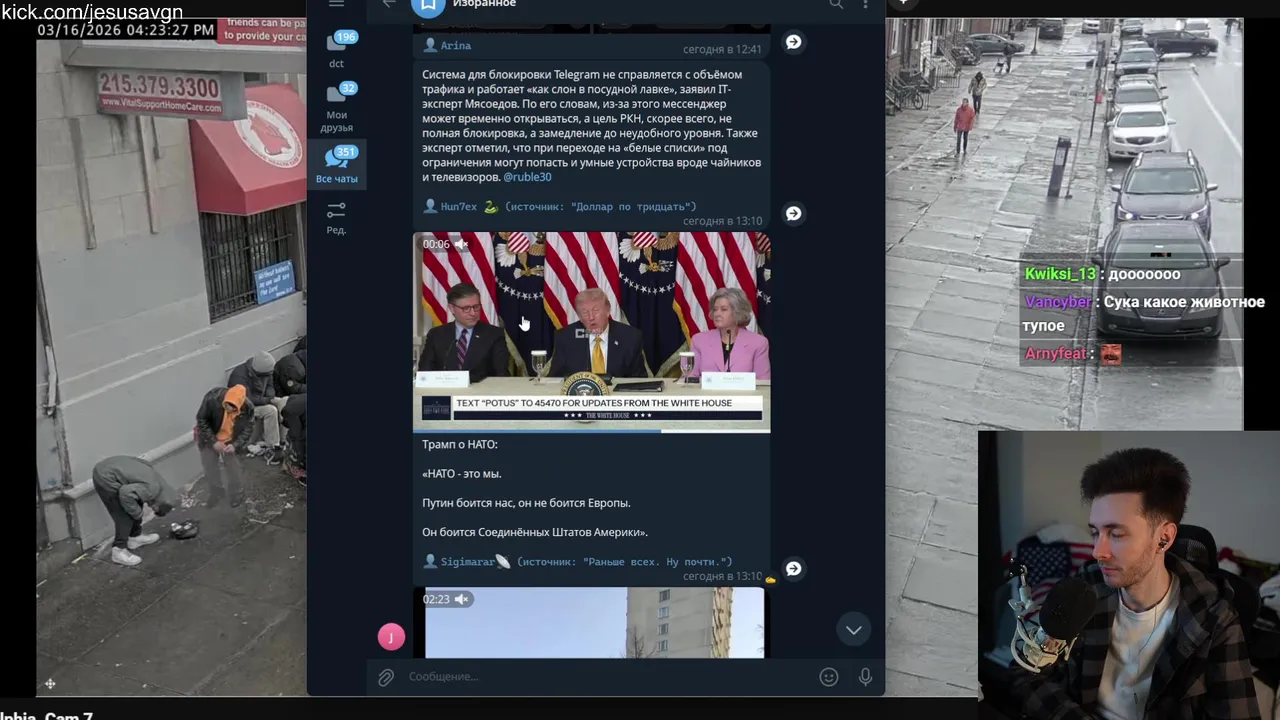The image size is (1280, 720).
Task: Click the Arnyfeat chat username
Action: click(1055, 354)
